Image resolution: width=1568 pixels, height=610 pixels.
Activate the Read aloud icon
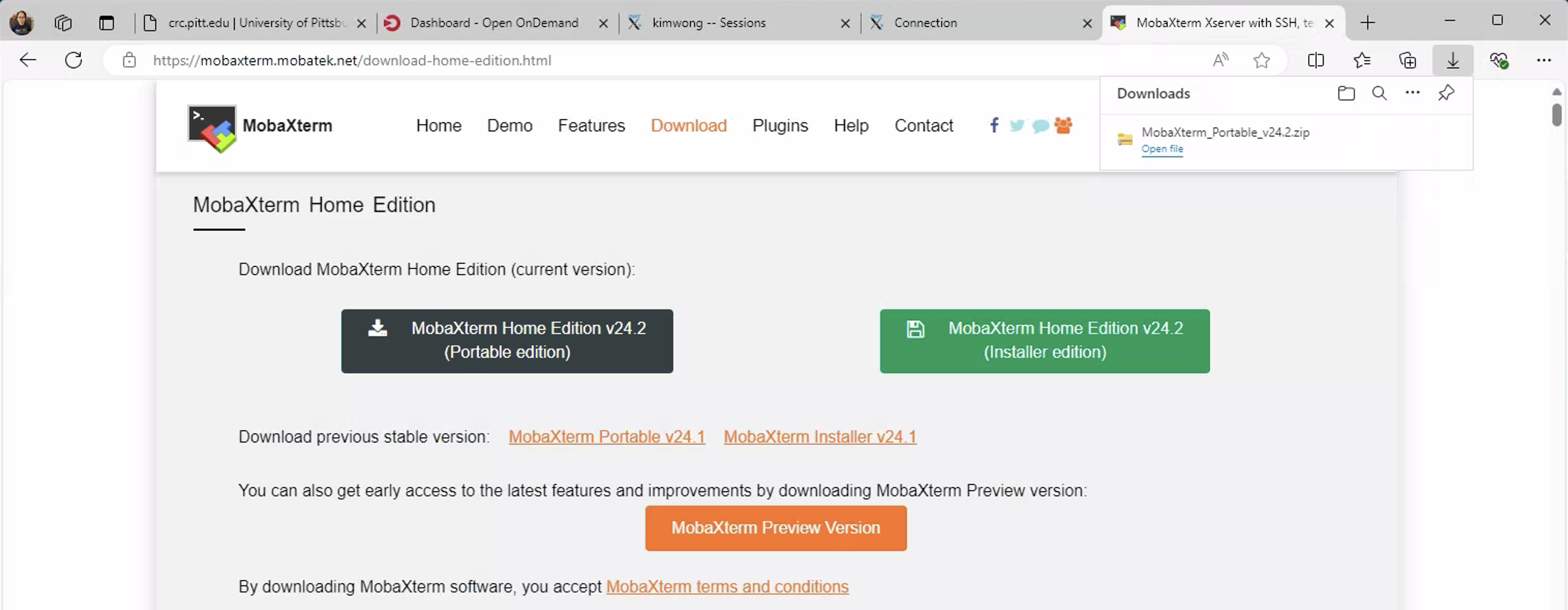pyautogui.click(x=1220, y=59)
